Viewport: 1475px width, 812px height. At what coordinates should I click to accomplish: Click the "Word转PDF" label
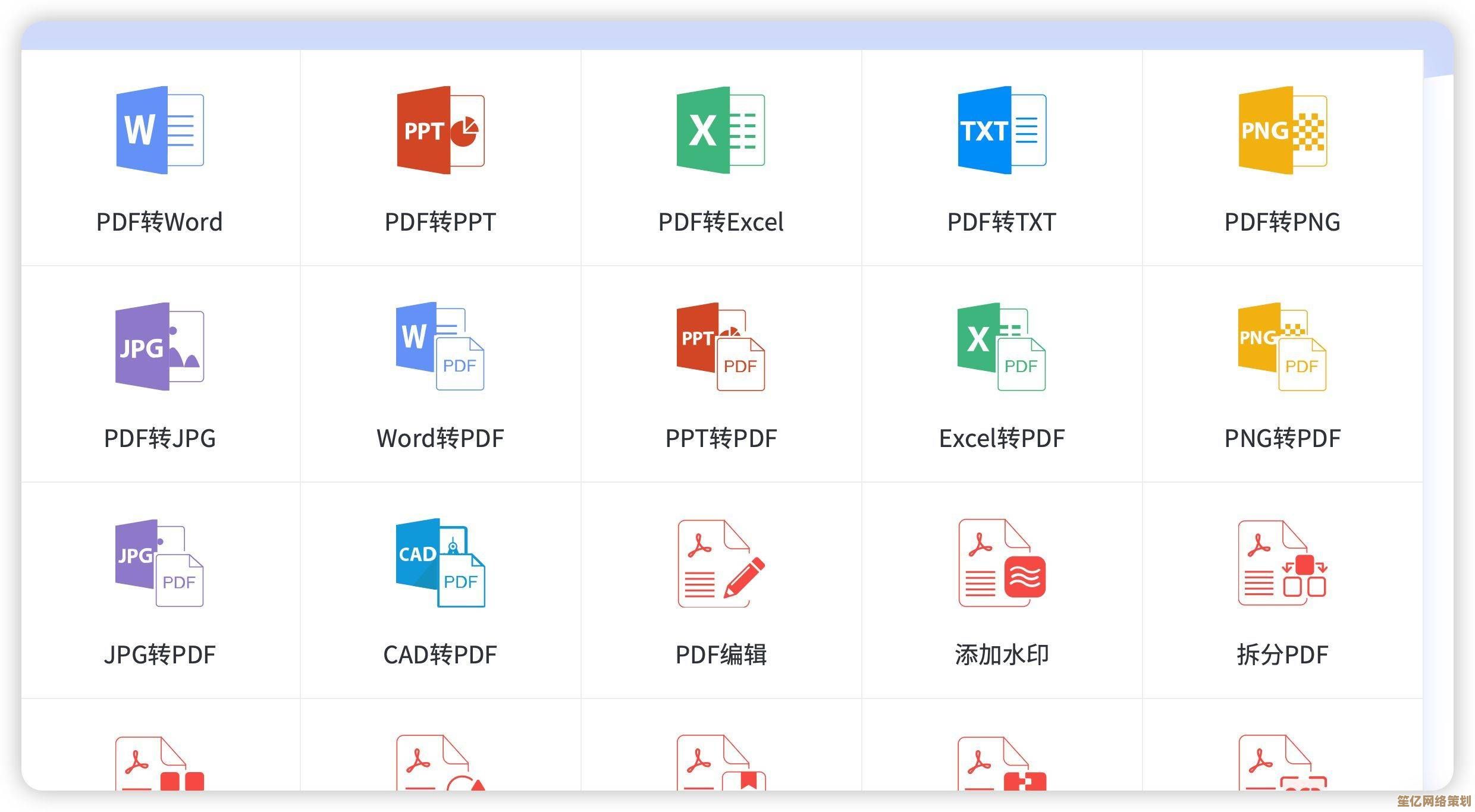coord(441,439)
